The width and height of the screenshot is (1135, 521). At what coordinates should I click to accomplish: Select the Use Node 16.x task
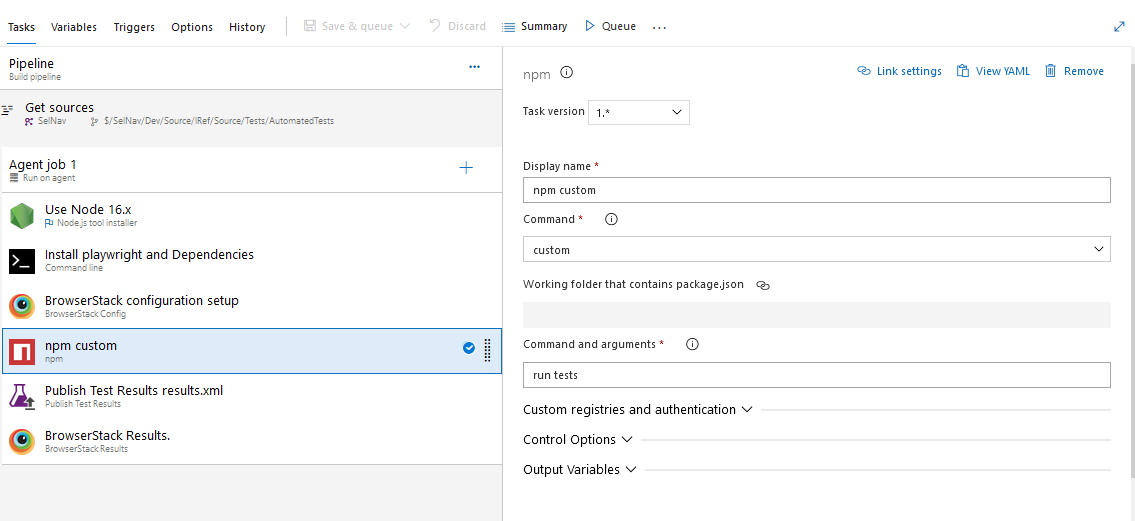pyautogui.click(x=250, y=216)
